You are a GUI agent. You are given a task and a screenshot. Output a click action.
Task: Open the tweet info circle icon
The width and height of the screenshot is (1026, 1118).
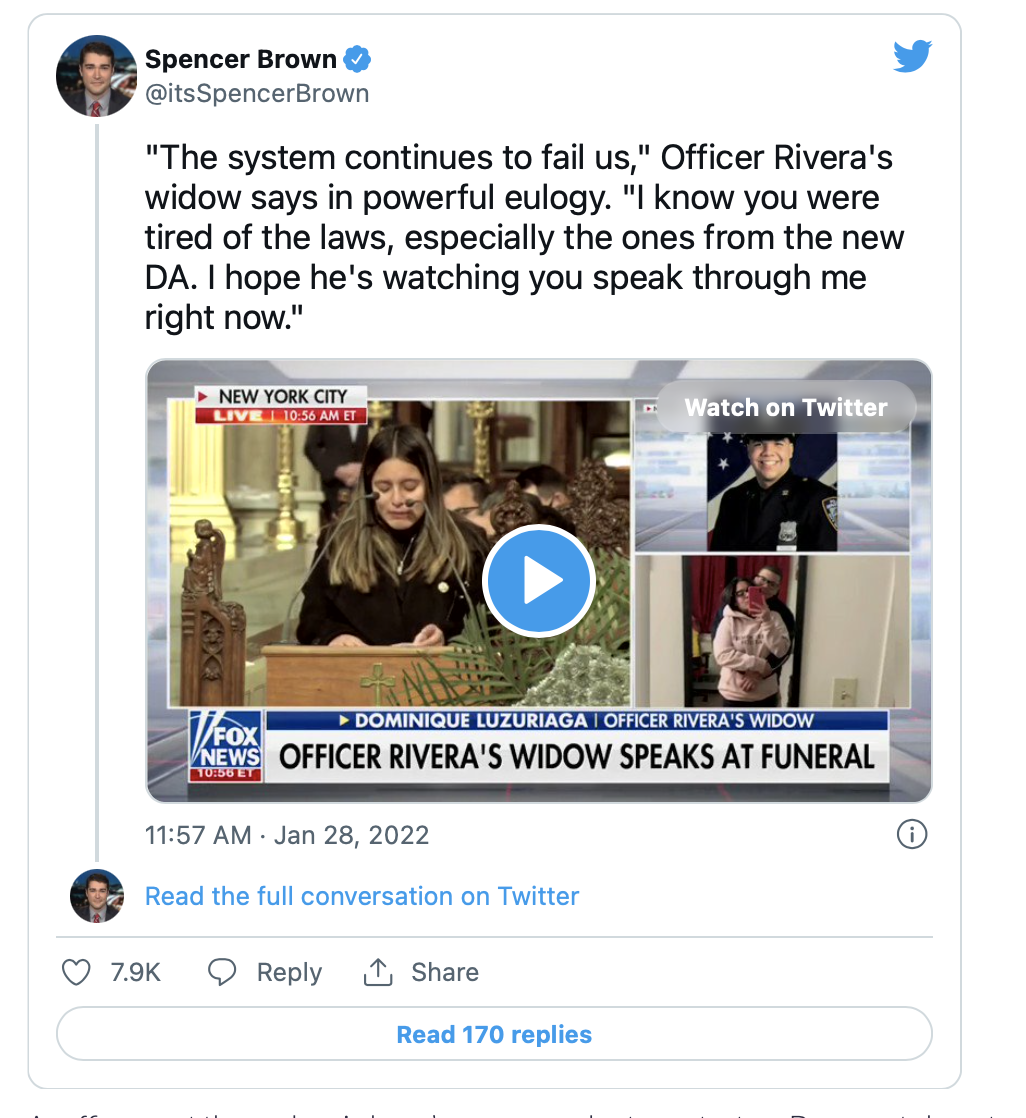point(912,834)
